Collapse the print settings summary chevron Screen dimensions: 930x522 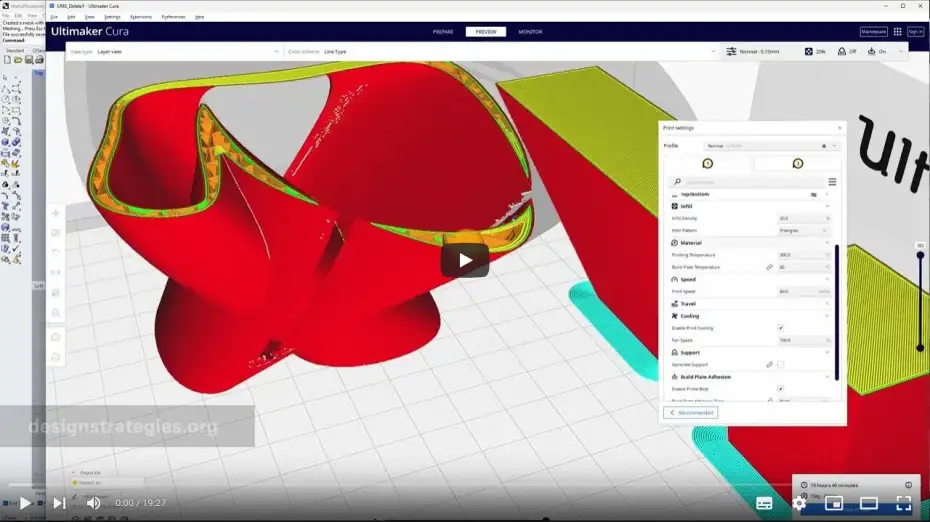click(901, 52)
